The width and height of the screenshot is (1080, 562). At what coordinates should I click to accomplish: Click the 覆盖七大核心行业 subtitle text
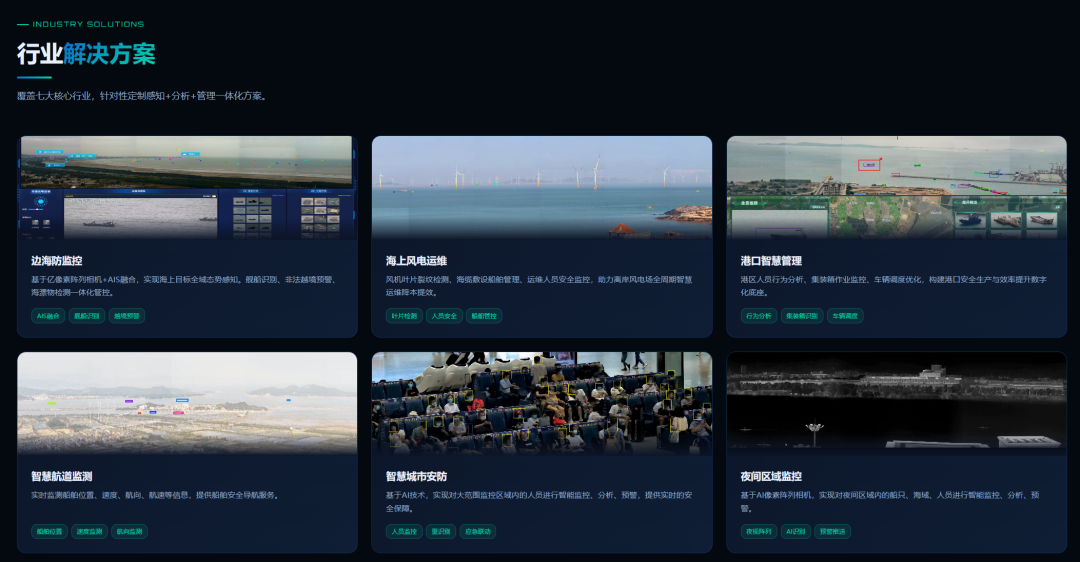pos(141,96)
